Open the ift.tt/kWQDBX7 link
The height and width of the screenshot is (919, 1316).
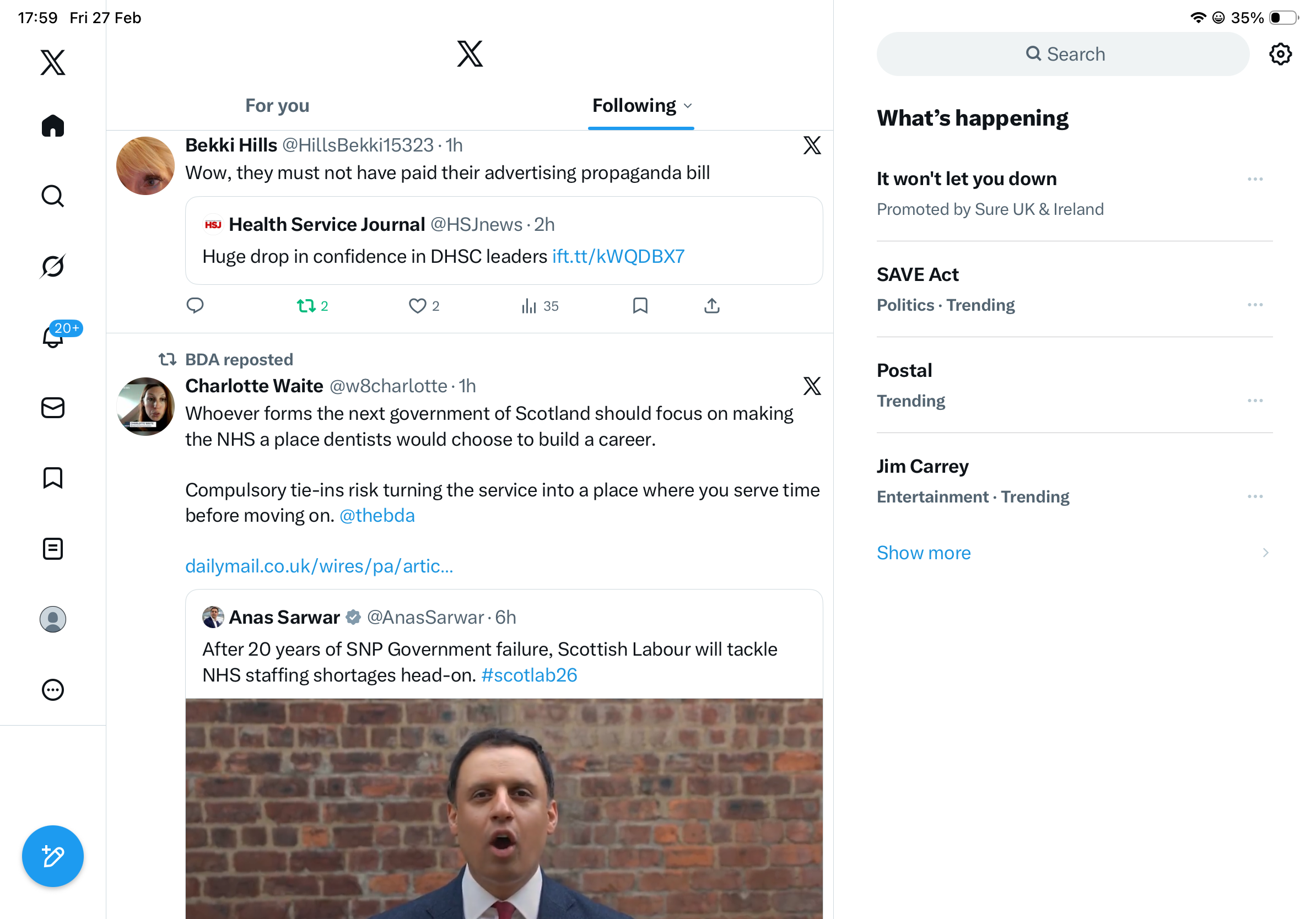pyautogui.click(x=618, y=257)
